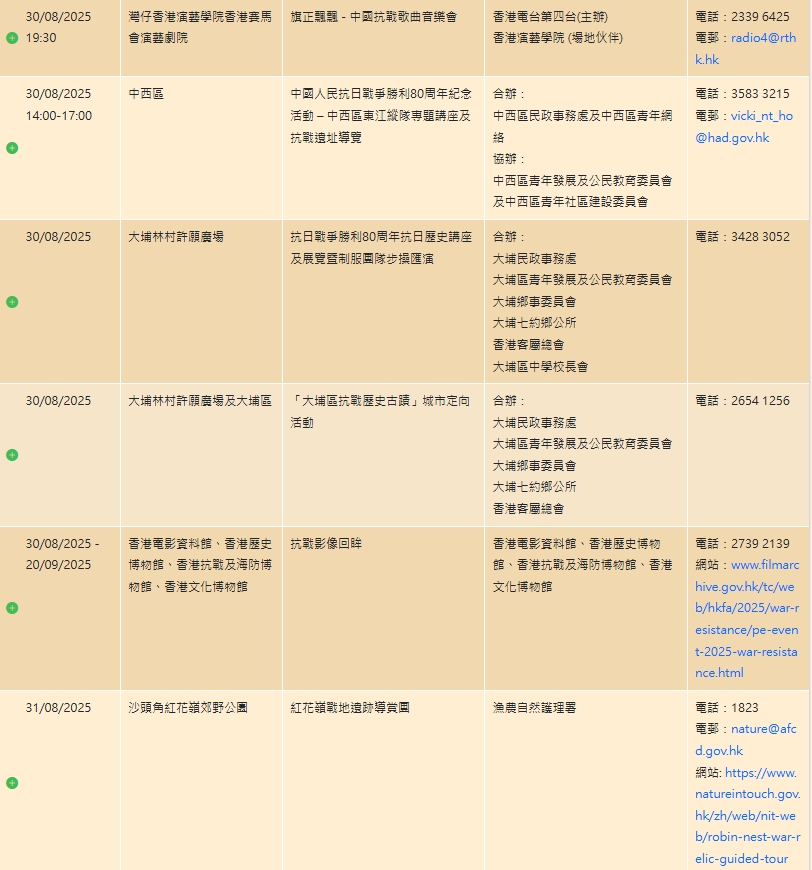Select the venue text 沙頭角紅花嶺郊野公園
812x870 pixels.
[x=188, y=708]
